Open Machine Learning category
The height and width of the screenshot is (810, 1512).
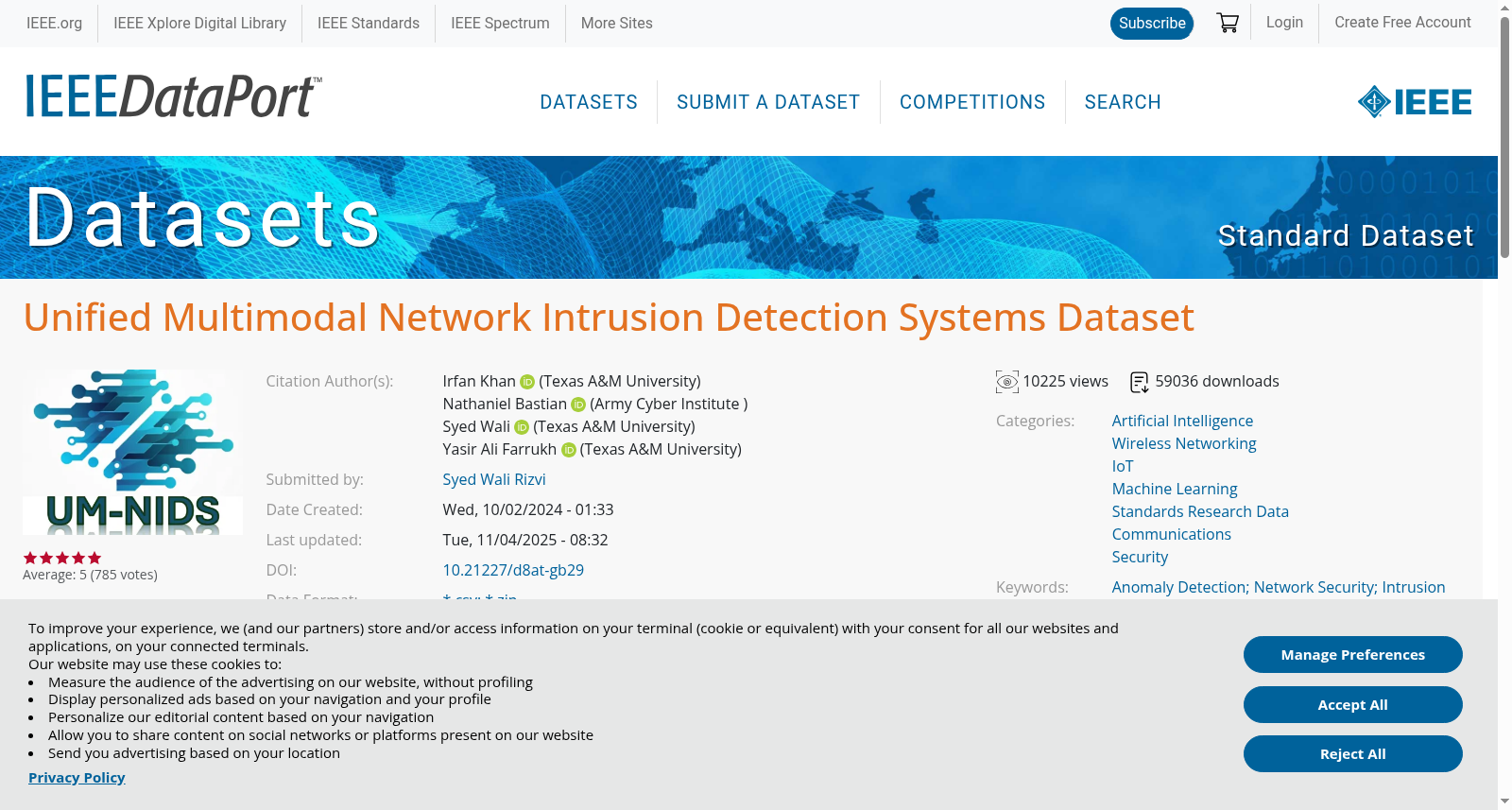click(x=1175, y=489)
